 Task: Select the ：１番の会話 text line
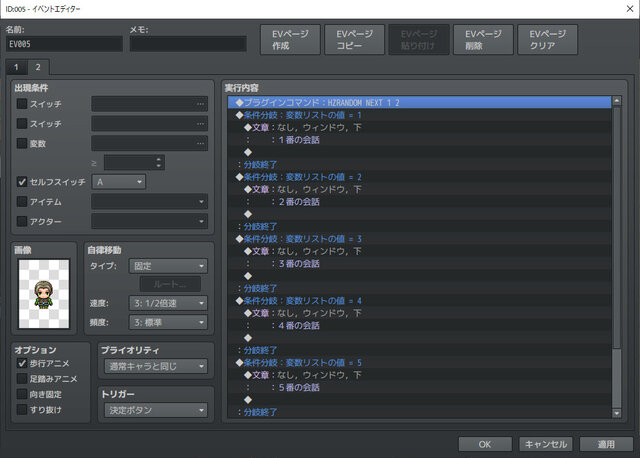click(419, 140)
